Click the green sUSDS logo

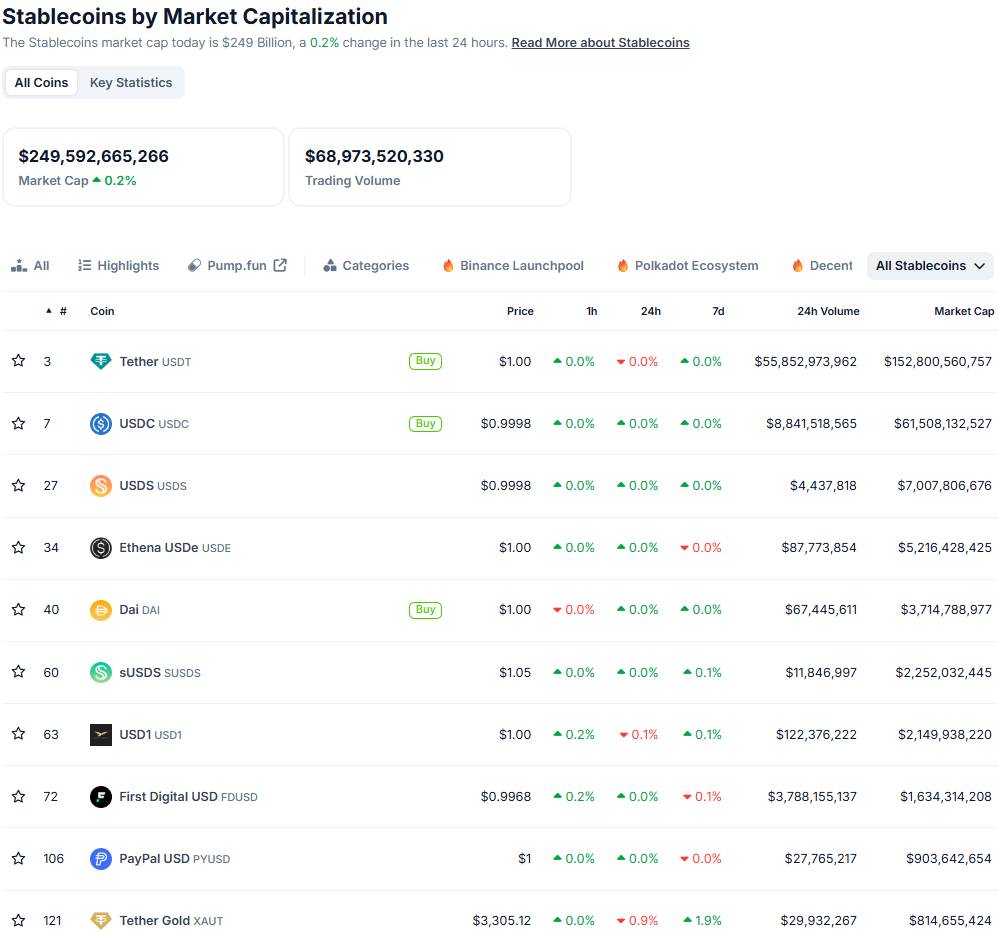(101, 671)
